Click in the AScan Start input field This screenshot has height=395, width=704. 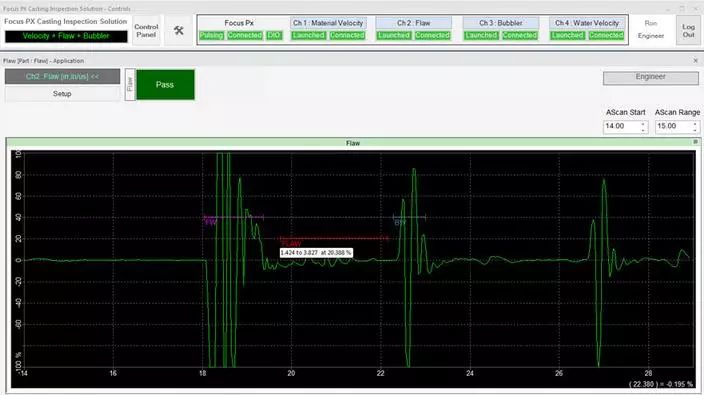[x=621, y=127]
